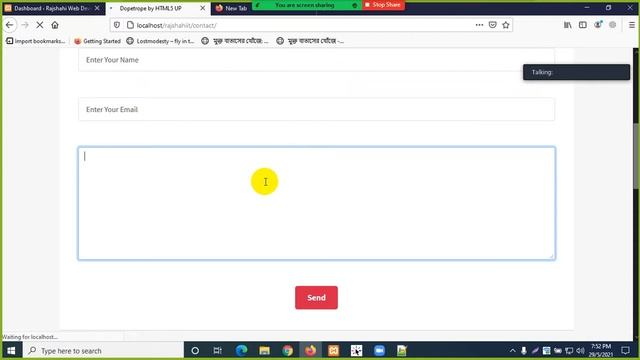
Task: Open Task View in the taskbar
Action: (218, 351)
